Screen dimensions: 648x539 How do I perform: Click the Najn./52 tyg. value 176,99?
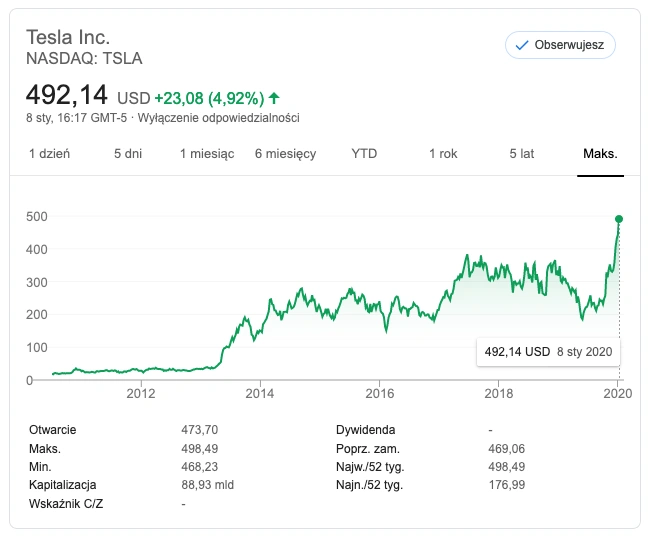pos(506,485)
